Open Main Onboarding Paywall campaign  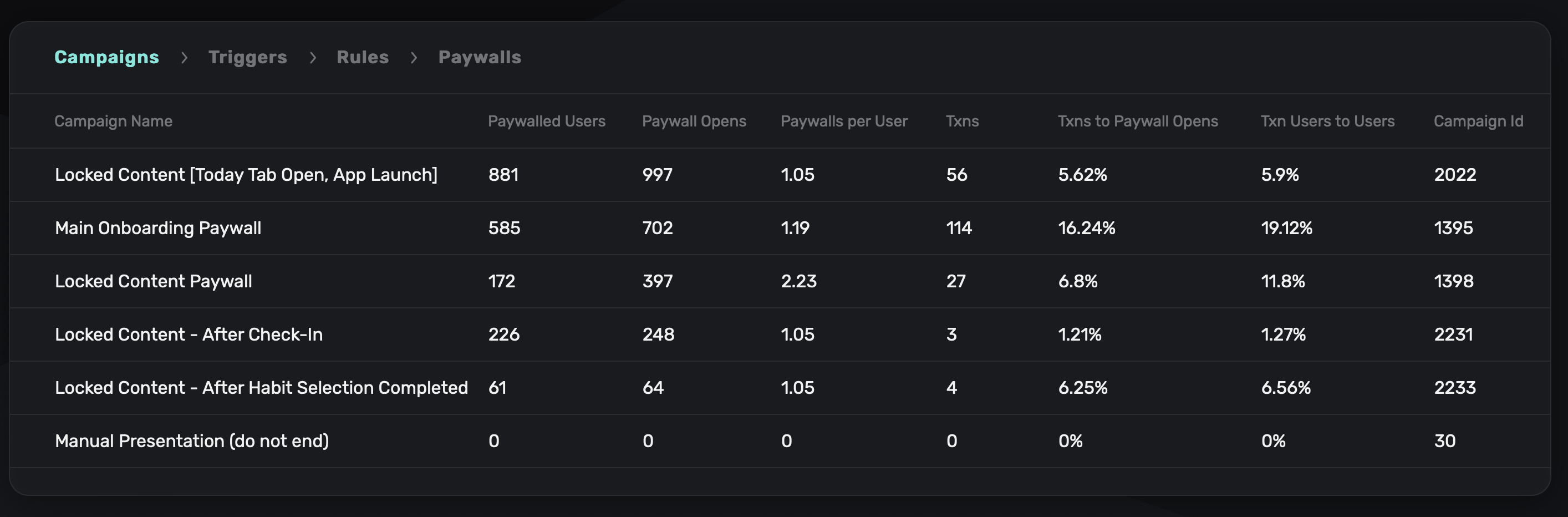157,228
